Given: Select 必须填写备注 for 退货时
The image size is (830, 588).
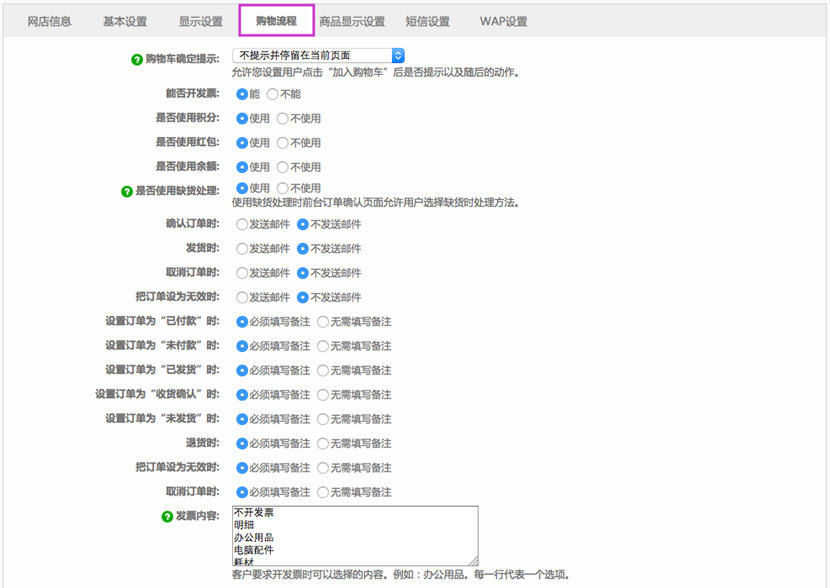Looking at the screenshot, I should (x=242, y=444).
